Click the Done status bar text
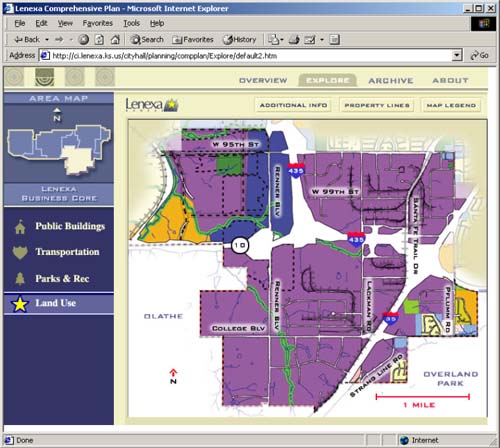The width and height of the screenshot is (500, 448). (x=24, y=440)
